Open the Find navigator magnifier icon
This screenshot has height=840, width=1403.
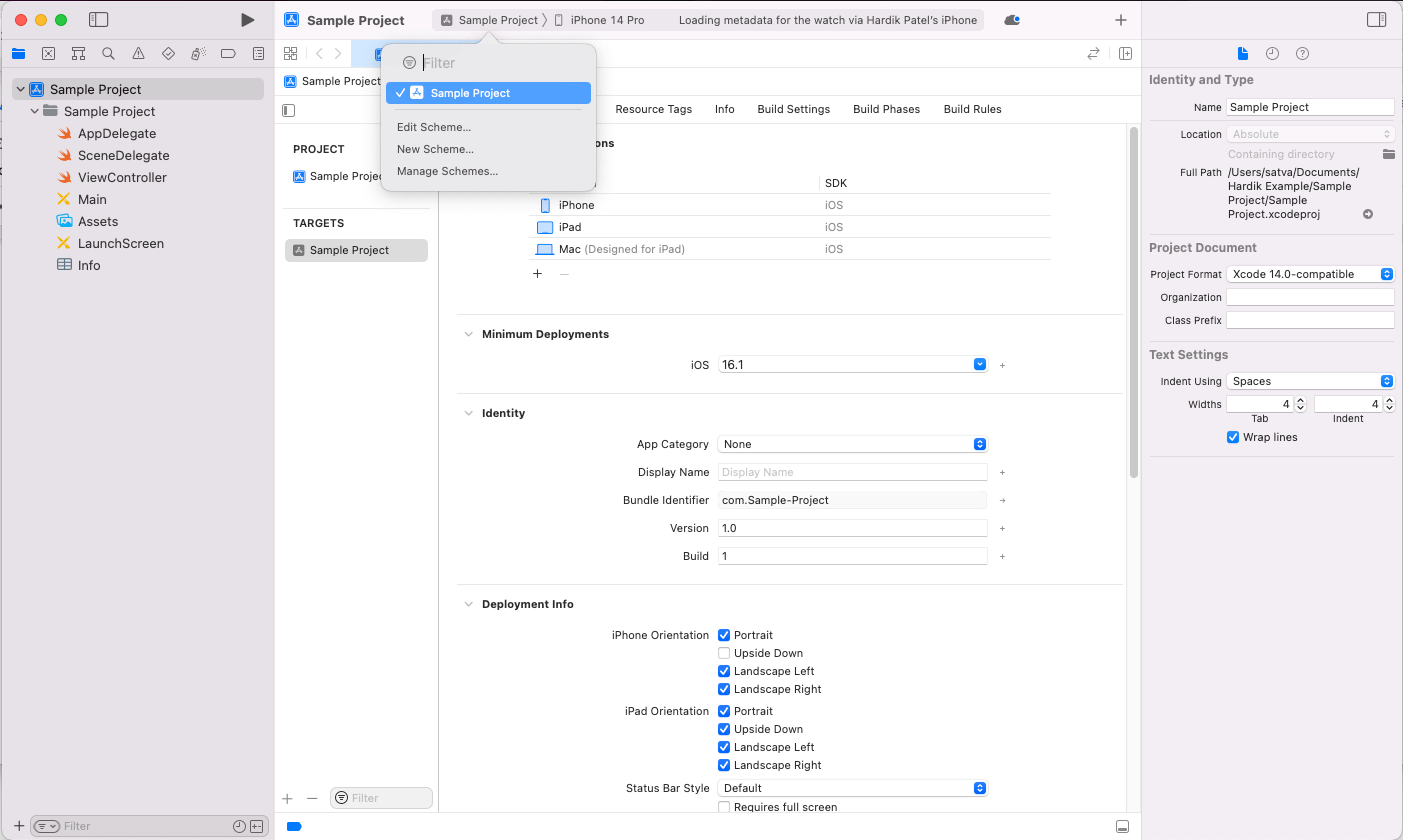coord(108,54)
